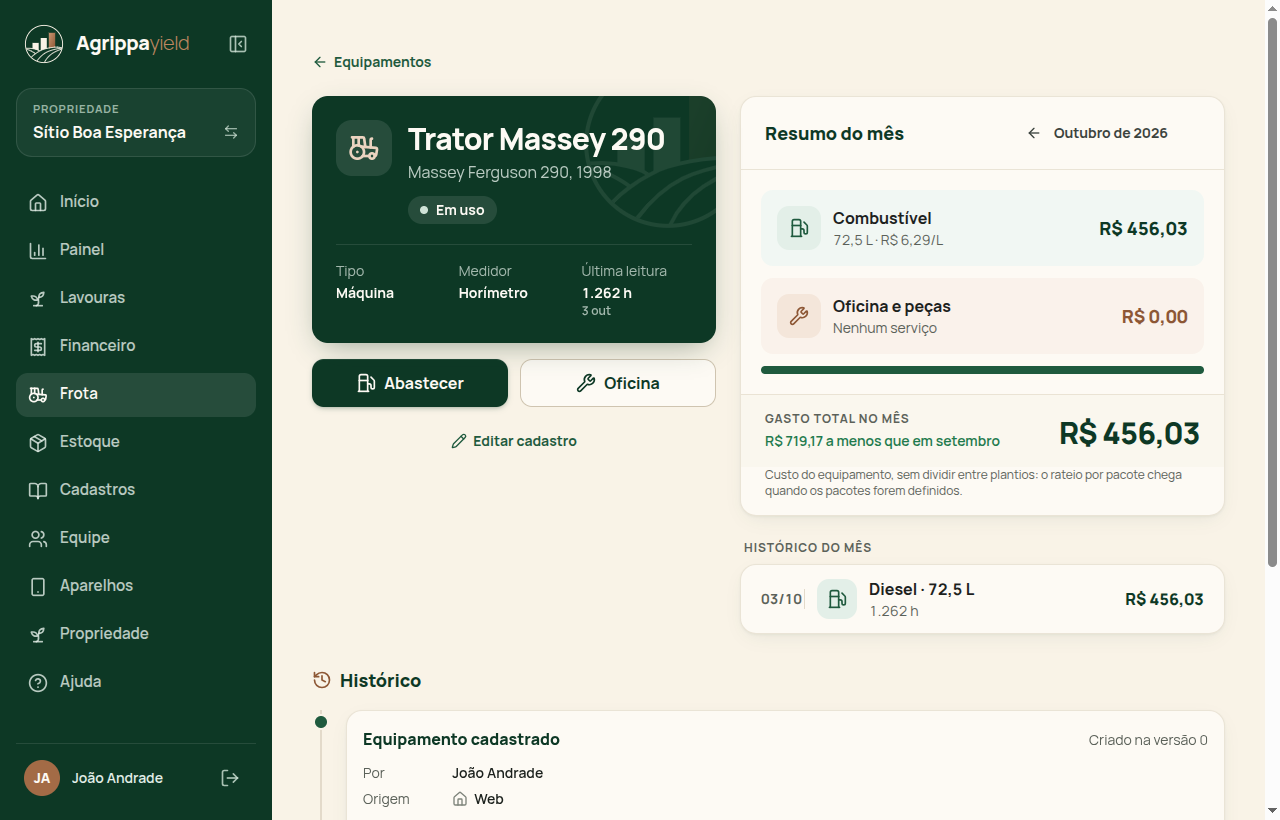Click the tractor icon on equipment card
1280x820 pixels.
(x=364, y=148)
